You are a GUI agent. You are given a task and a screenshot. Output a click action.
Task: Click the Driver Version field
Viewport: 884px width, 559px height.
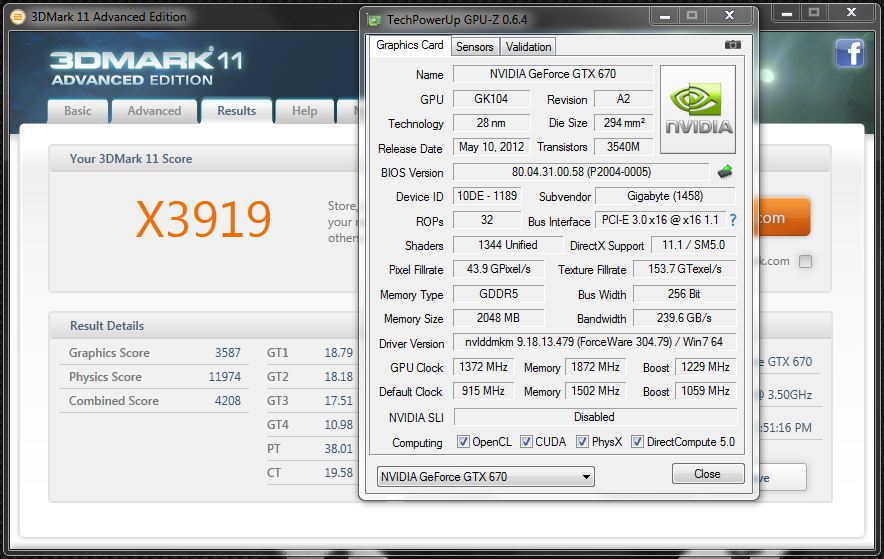pyautogui.click(x=595, y=342)
